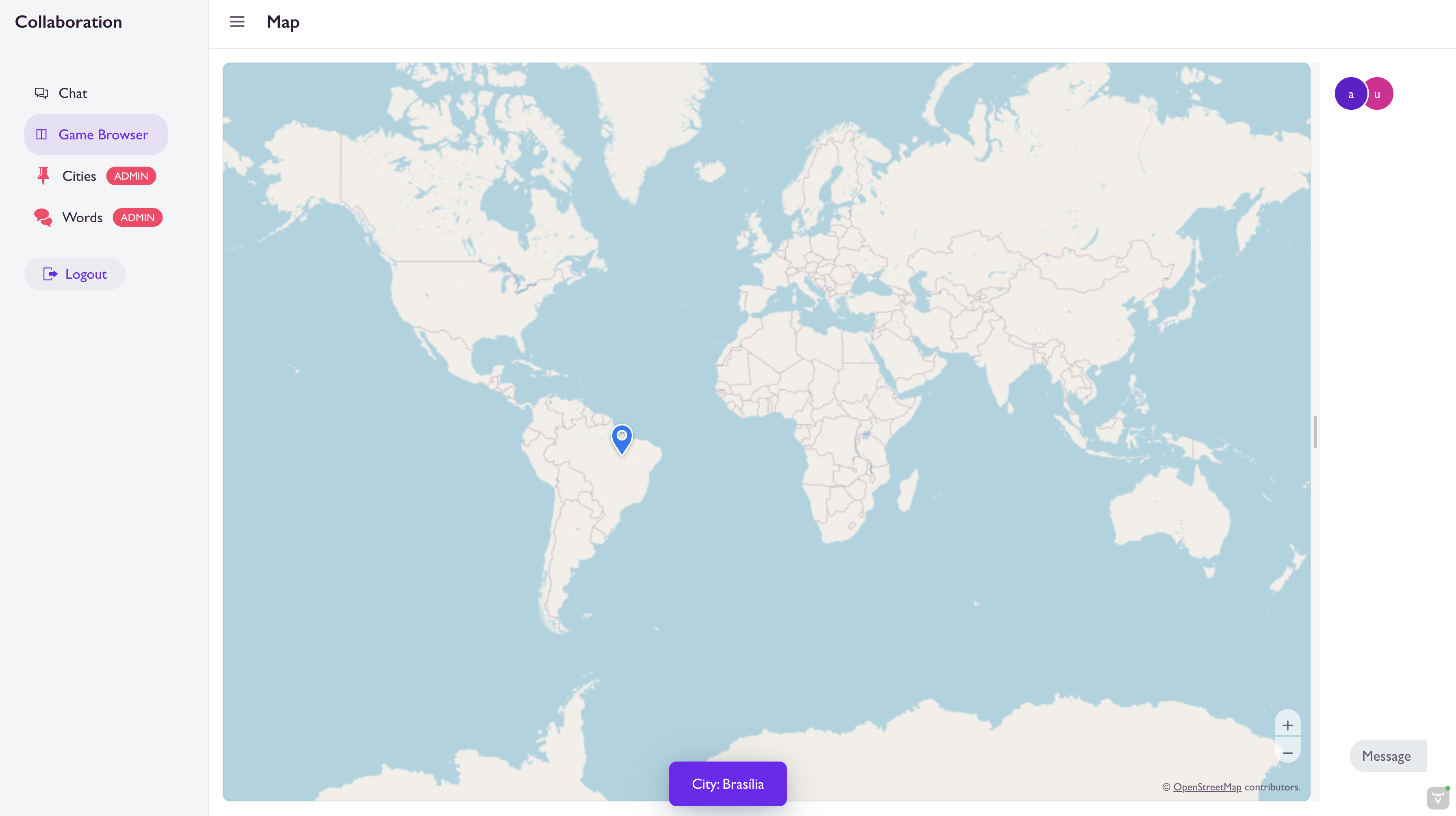This screenshot has height=816, width=1456.
Task: Click the City: Brasilia location label
Action: (728, 783)
